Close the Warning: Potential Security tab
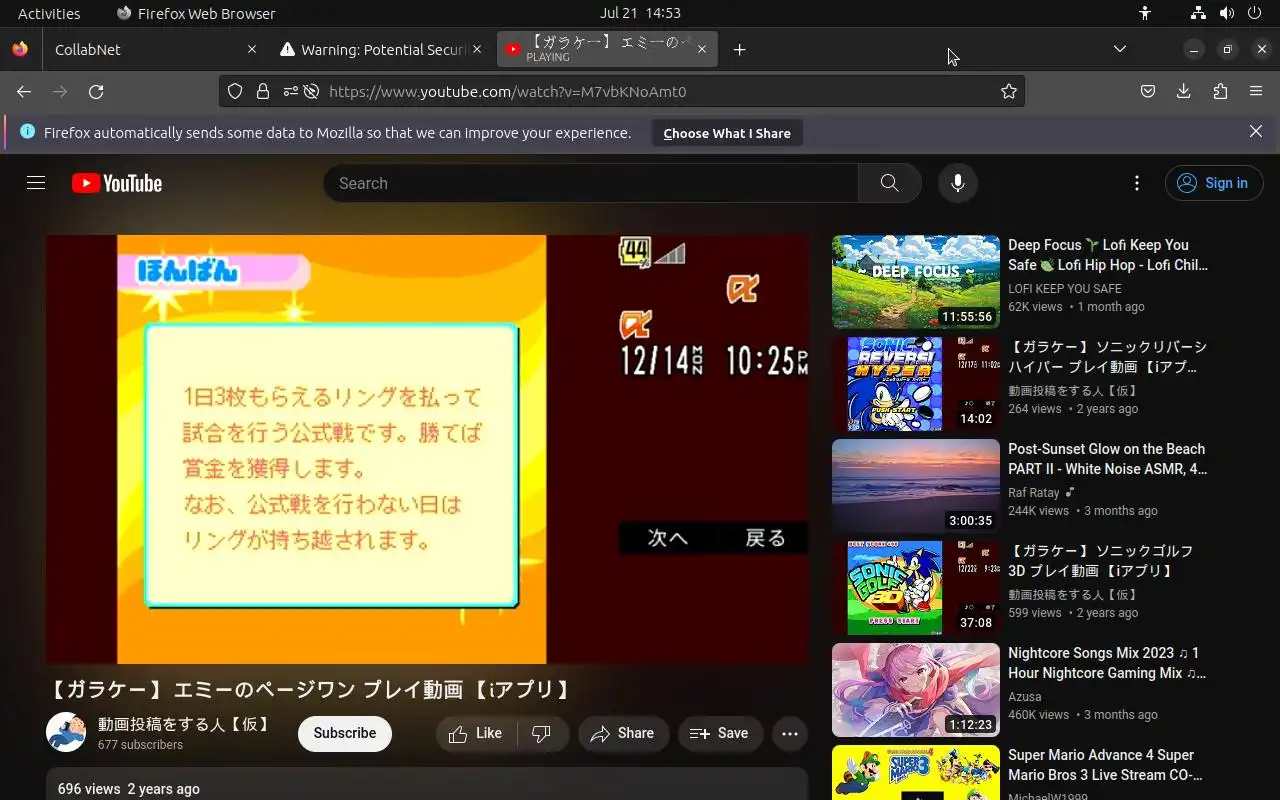 click(477, 49)
